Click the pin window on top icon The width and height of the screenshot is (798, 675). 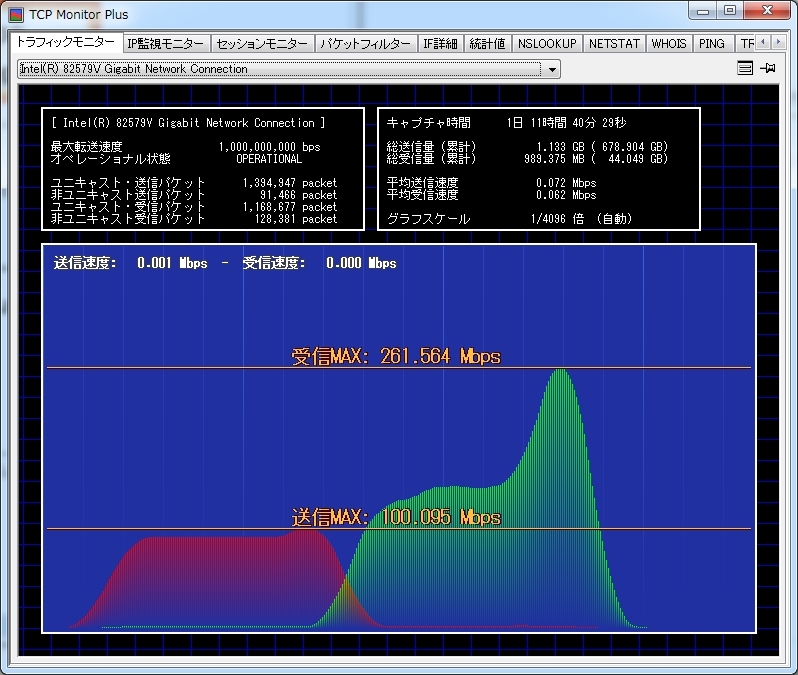point(768,68)
